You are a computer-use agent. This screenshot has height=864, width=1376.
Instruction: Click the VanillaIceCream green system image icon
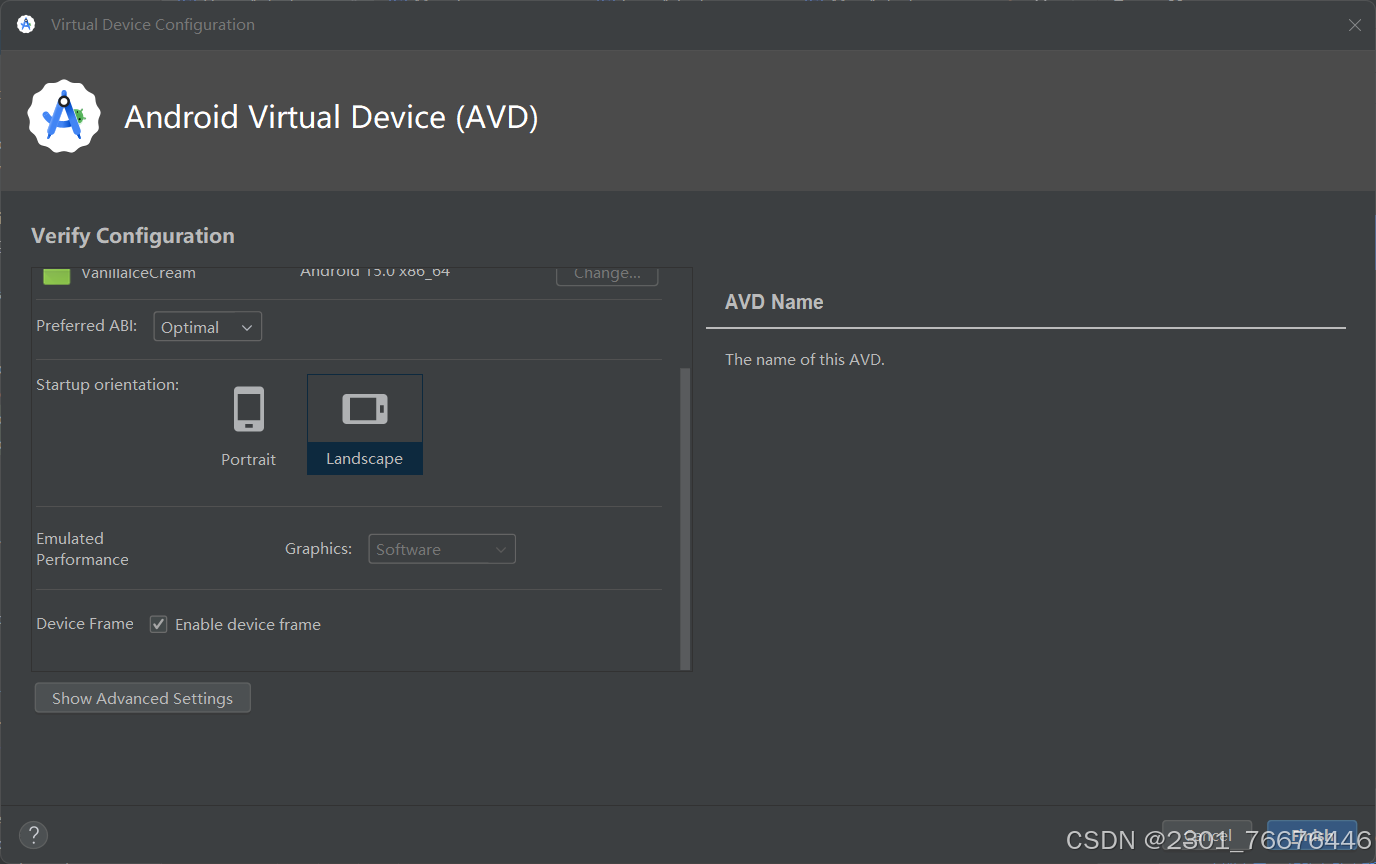(x=57, y=275)
